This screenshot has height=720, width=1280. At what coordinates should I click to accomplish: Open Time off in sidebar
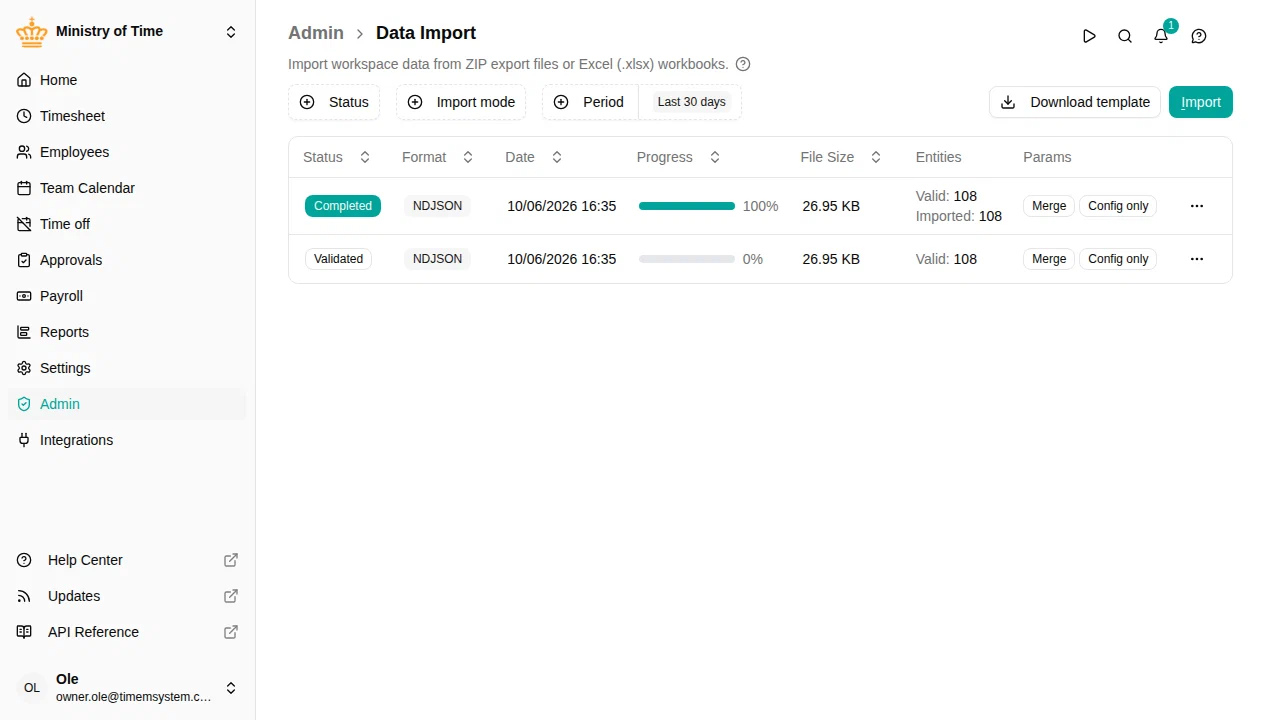(127, 224)
